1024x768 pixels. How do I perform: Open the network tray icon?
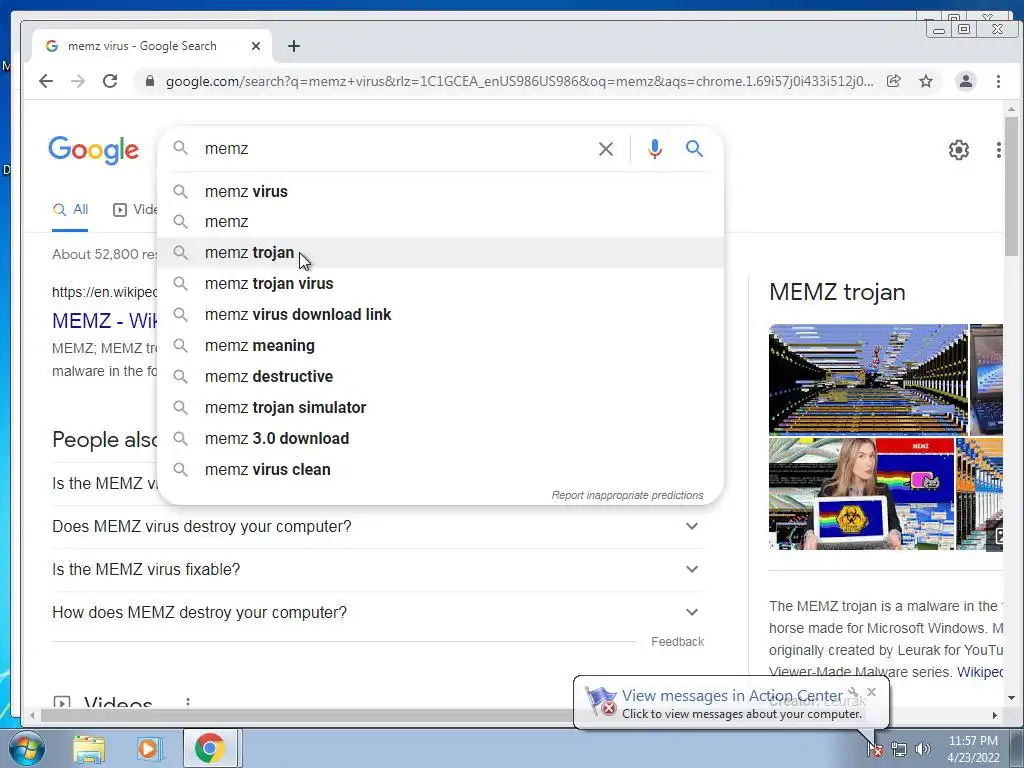coord(899,749)
